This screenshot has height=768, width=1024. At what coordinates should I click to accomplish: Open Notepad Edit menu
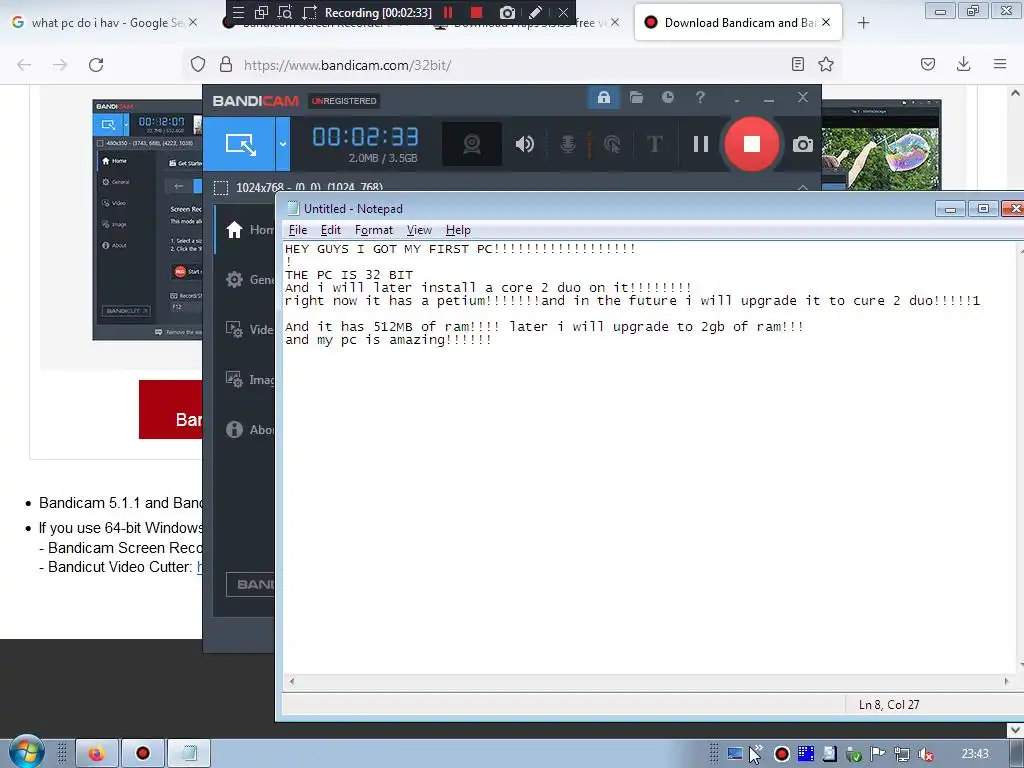pyautogui.click(x=330, y=230)
